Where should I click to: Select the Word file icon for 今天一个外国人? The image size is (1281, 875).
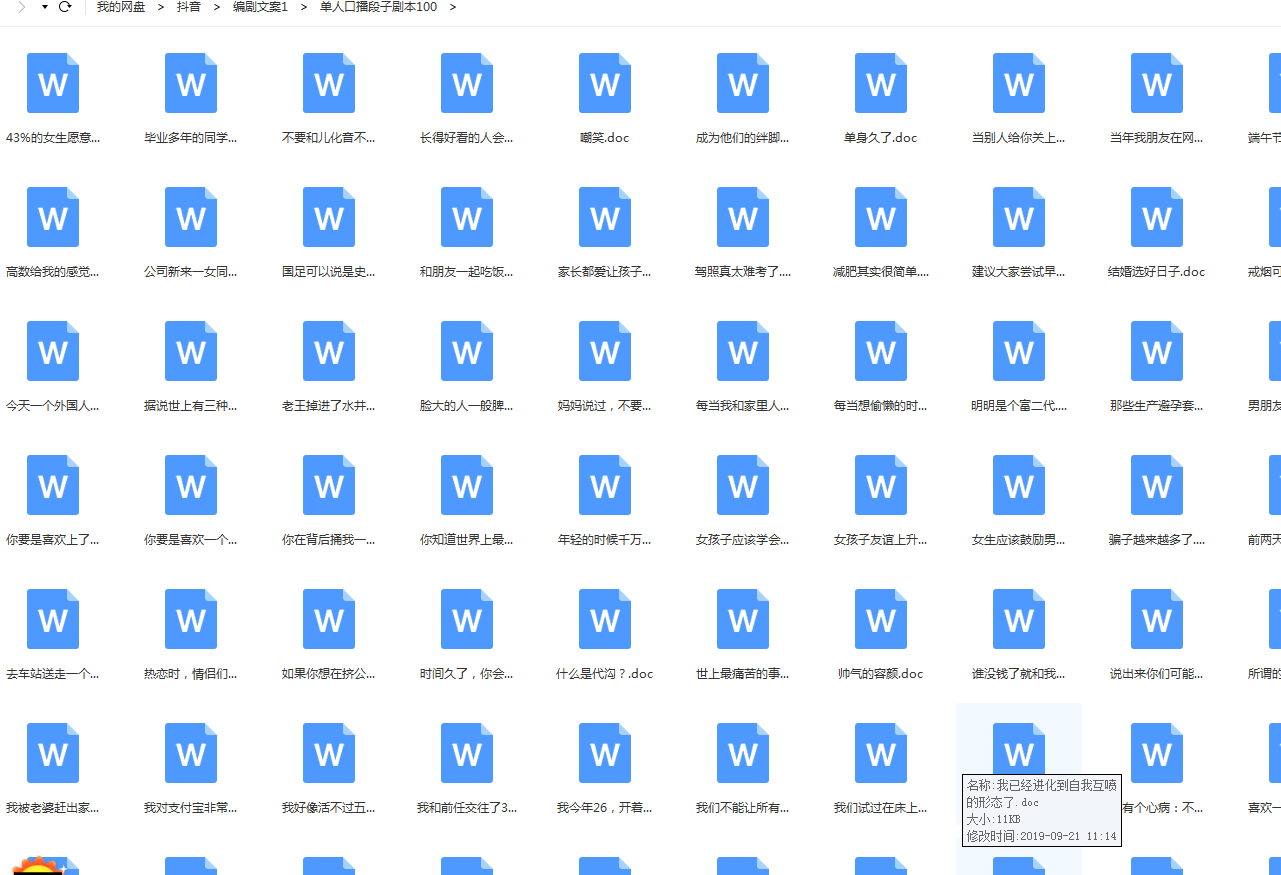[53, 351]
